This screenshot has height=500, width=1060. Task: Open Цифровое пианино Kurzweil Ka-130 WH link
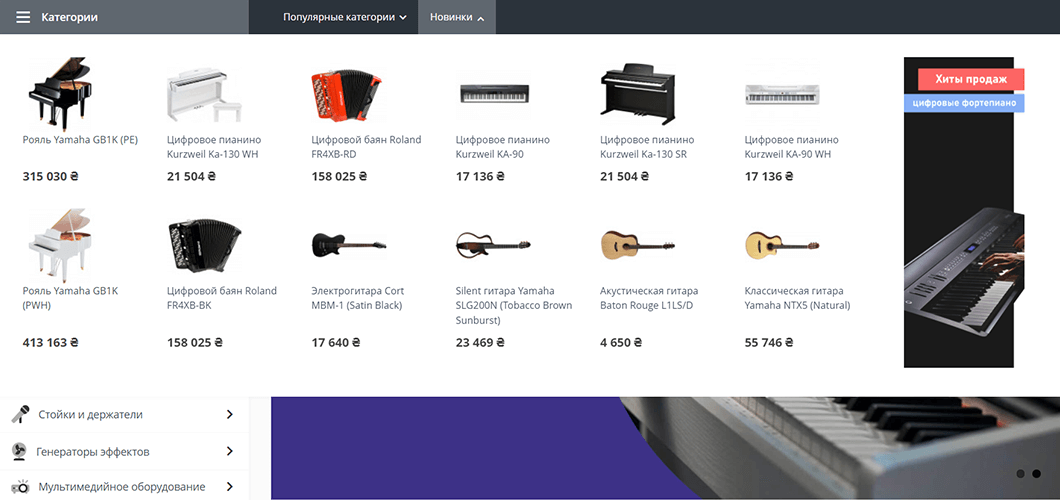[x=214, y=147]
